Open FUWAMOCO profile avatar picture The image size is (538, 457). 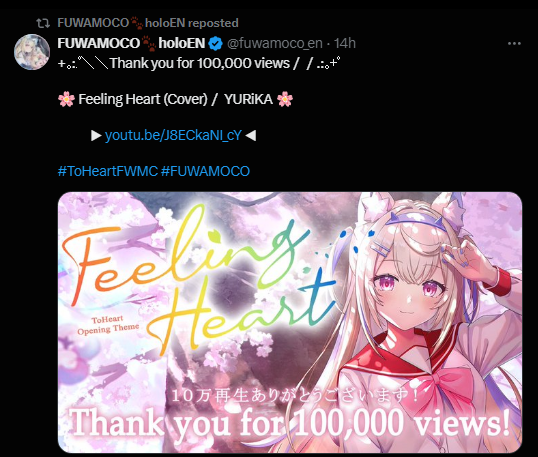(32, 52)
